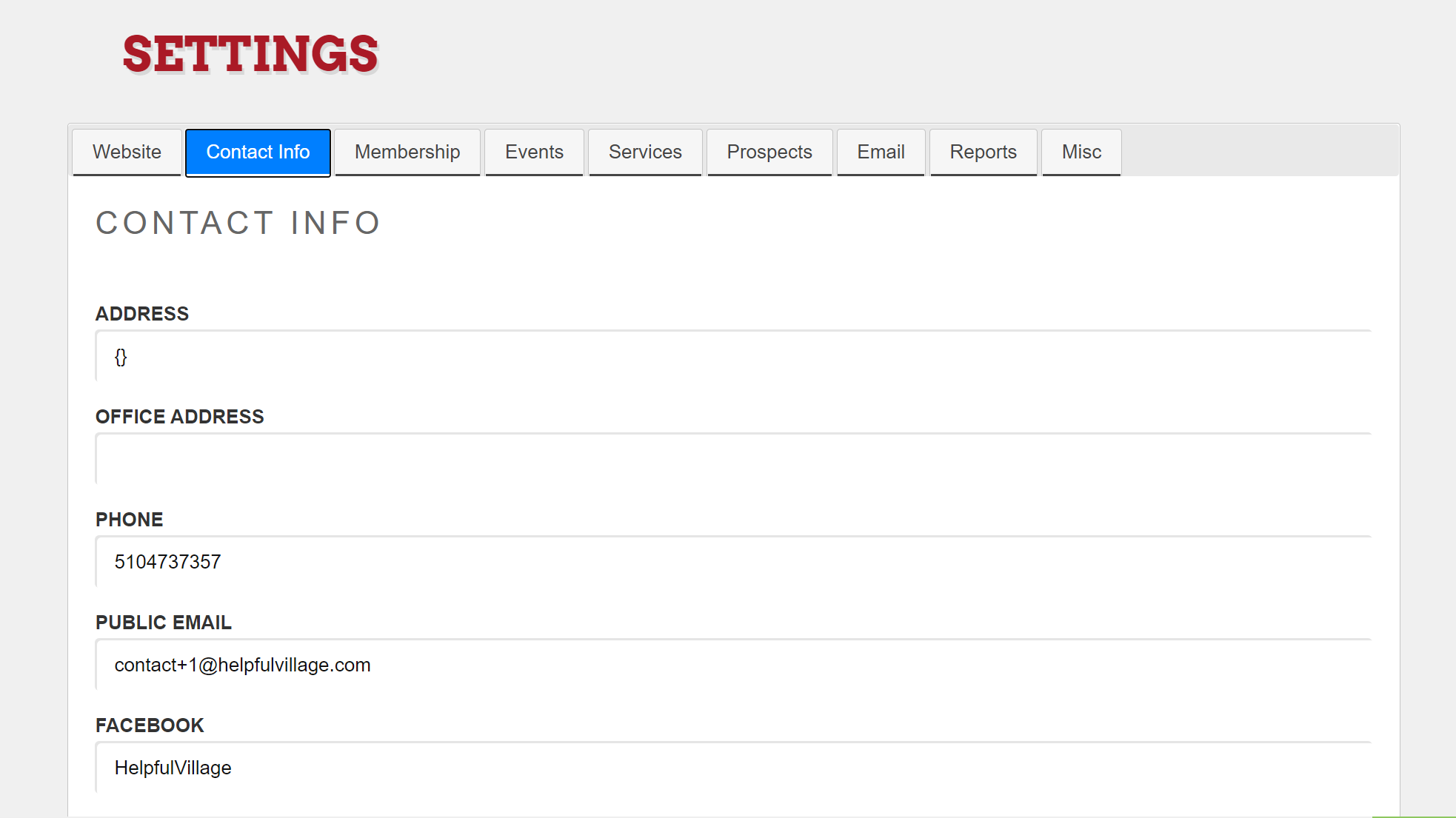
Task: Click the PUBLIC EMAIL label
Action: pos(164,623)
